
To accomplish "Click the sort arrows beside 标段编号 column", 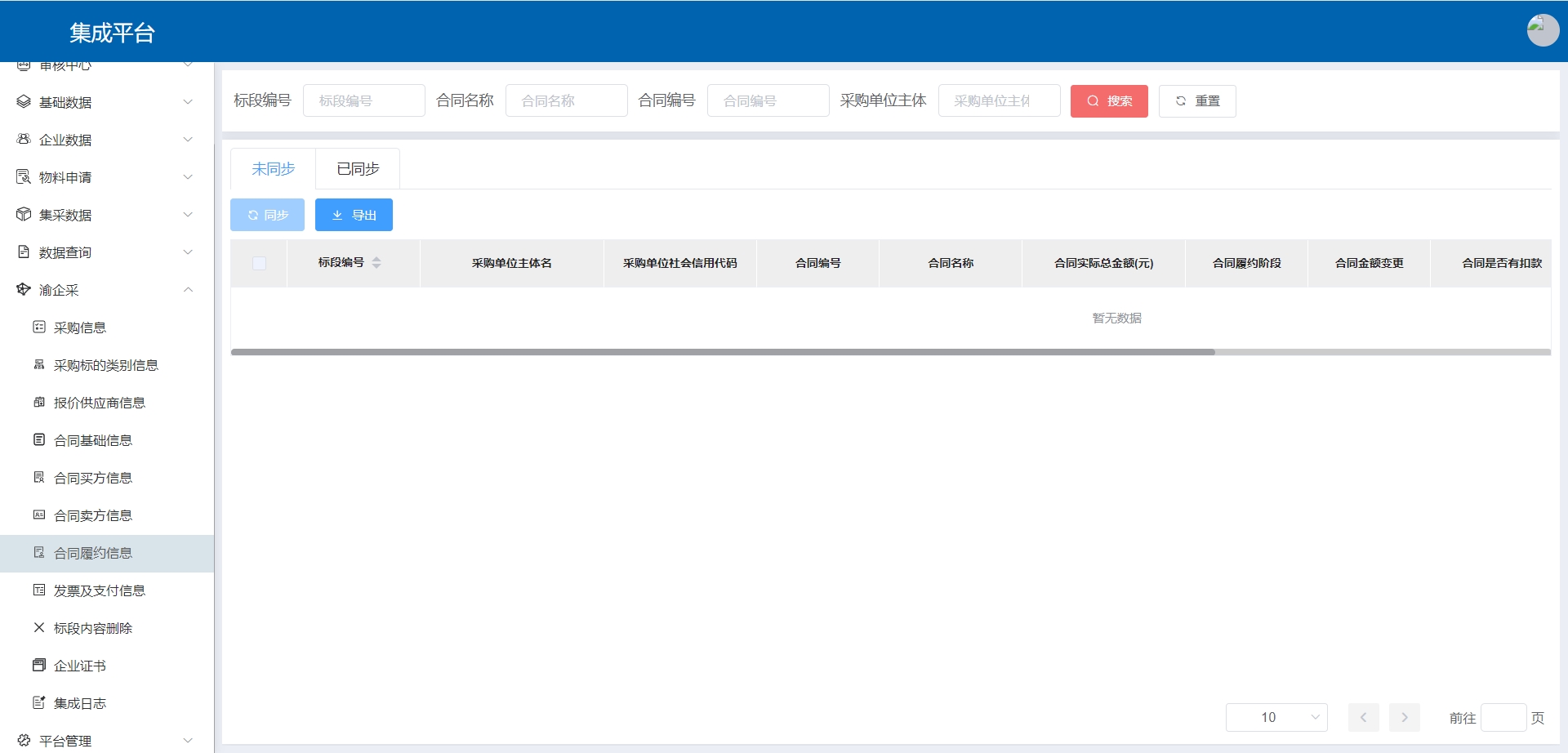I will 376,263.
